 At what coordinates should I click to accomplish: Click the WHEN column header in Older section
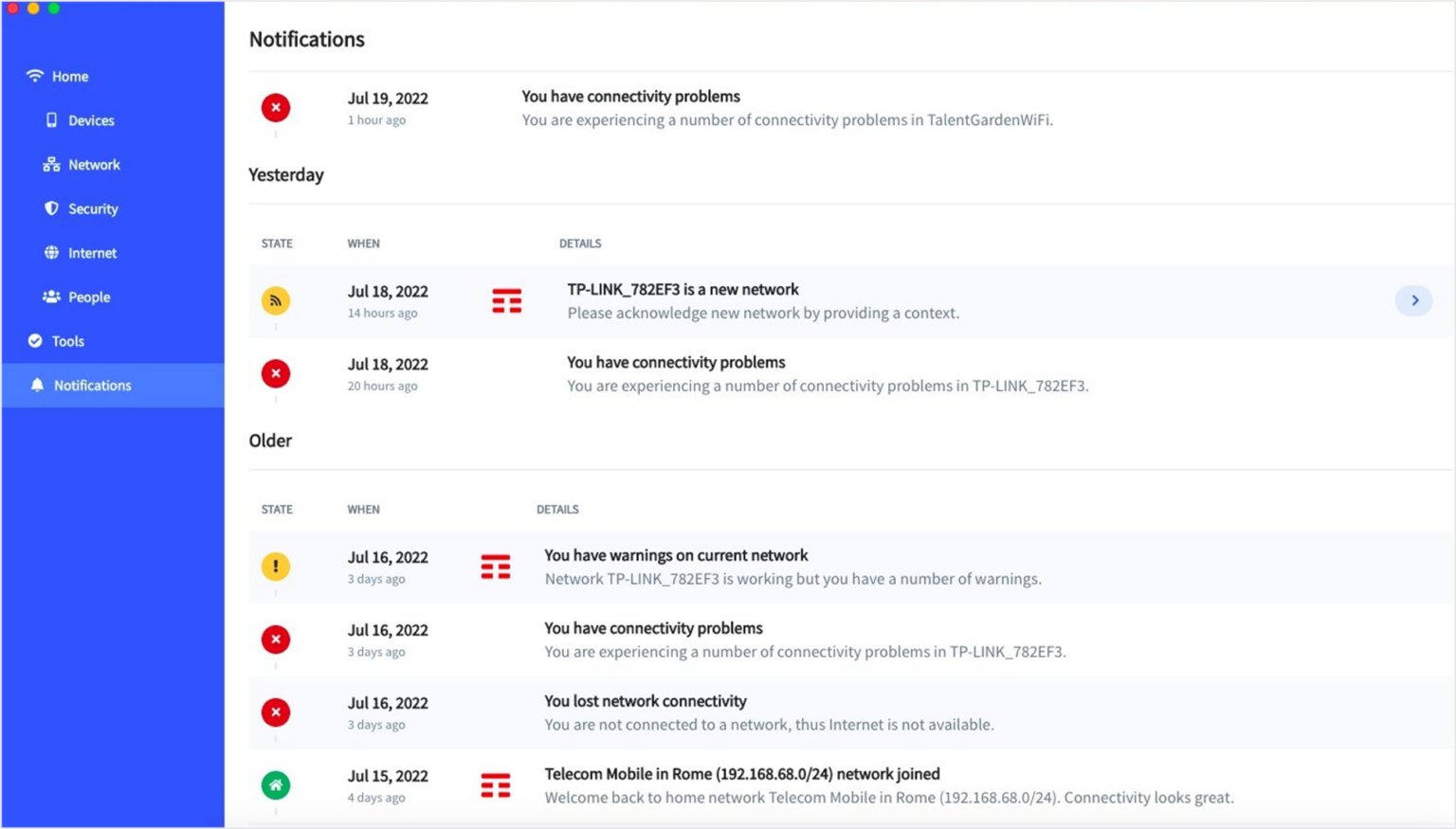point(363,509)
